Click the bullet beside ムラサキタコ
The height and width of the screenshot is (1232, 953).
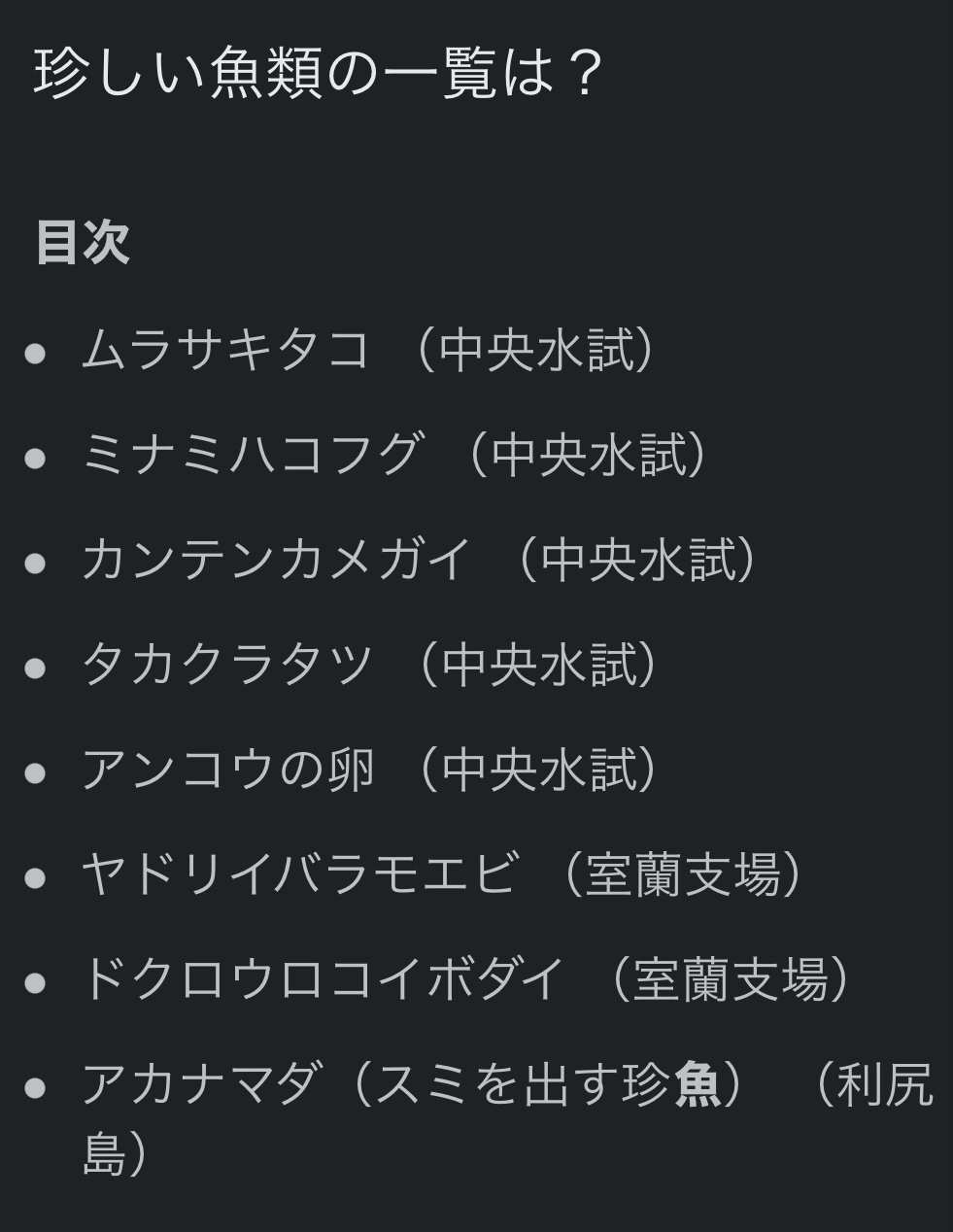point(36,352)
